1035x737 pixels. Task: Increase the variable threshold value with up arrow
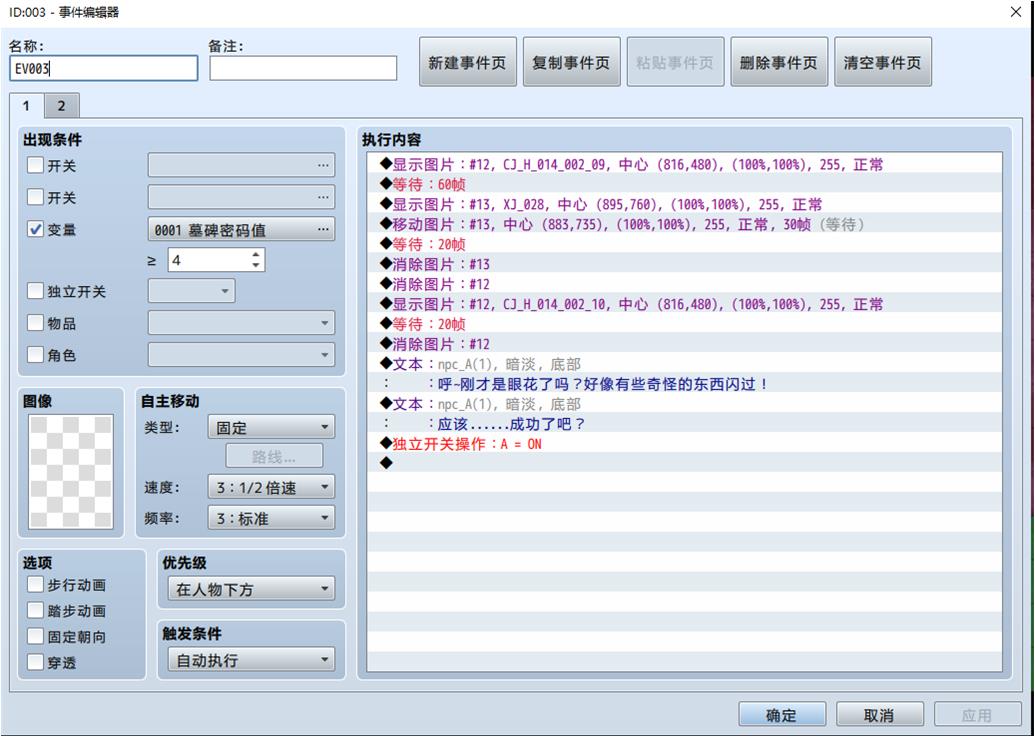(x=256, y=255)
